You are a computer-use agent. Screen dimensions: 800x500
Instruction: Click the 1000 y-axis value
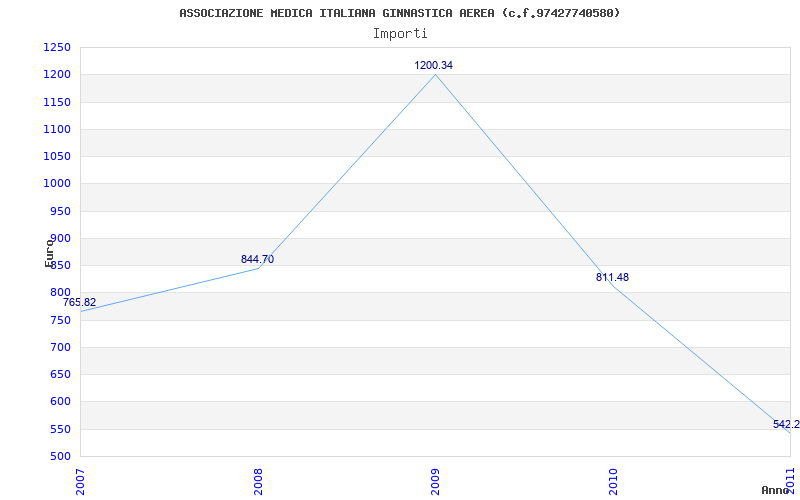[x=57, y=183]
